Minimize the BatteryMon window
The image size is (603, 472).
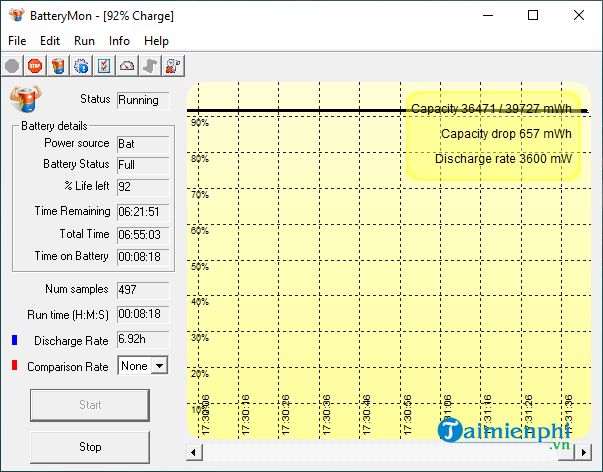(488, 15)
